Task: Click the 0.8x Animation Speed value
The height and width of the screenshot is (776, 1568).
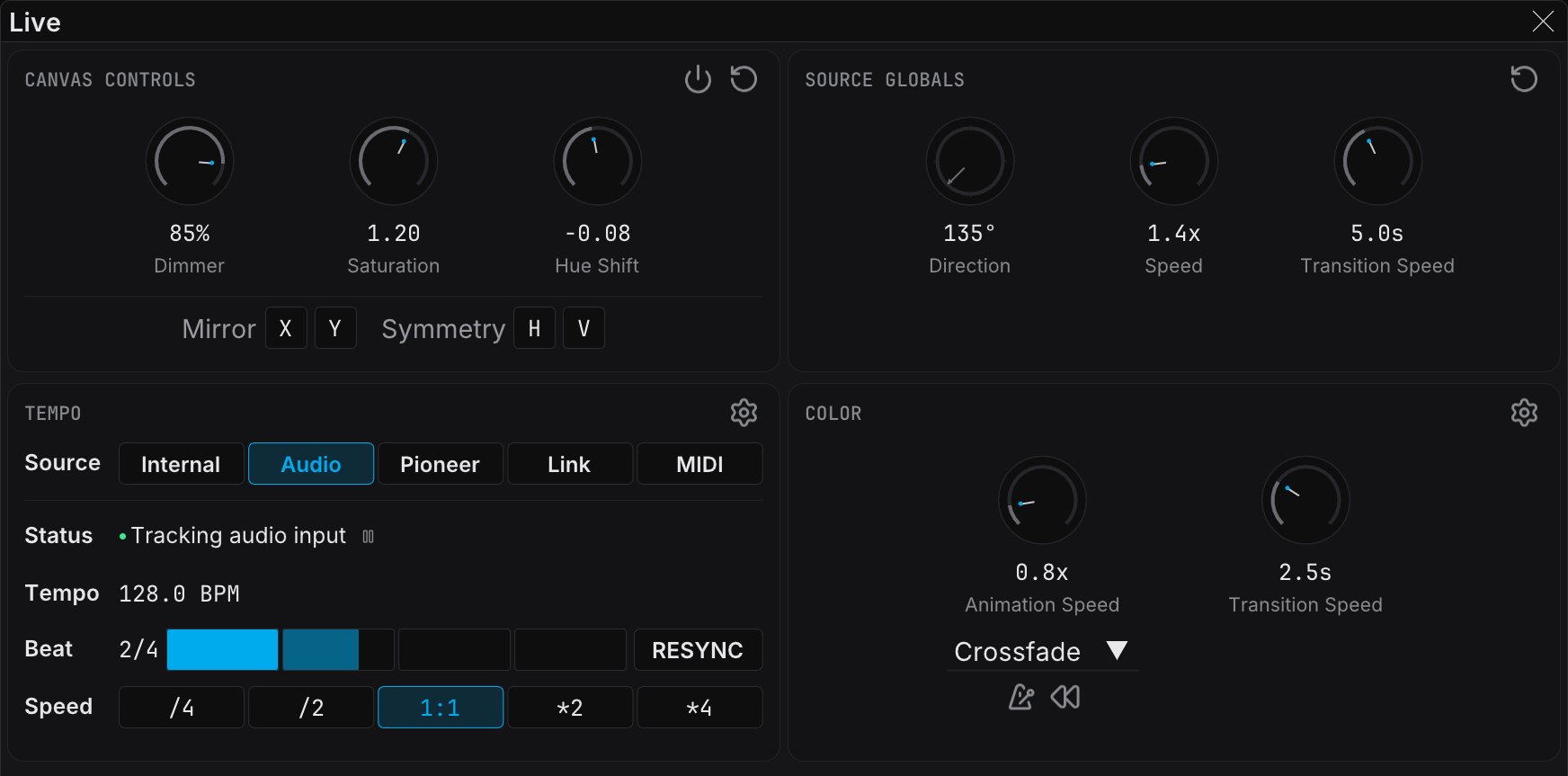Action: tap(1042, 572)
